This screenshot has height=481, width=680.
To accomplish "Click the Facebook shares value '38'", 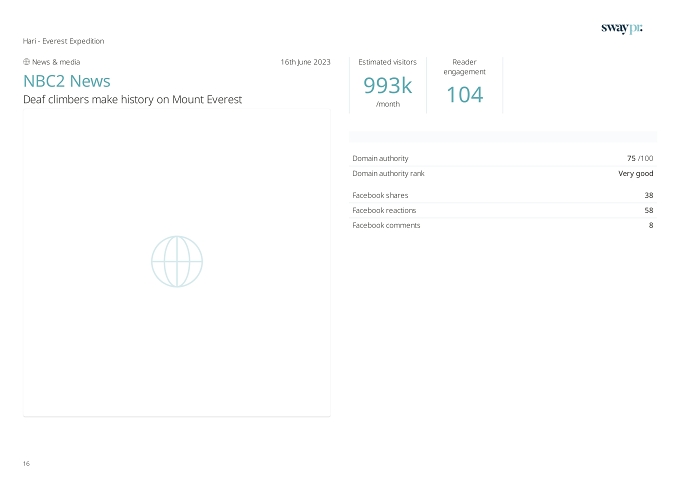I will 649,195.
